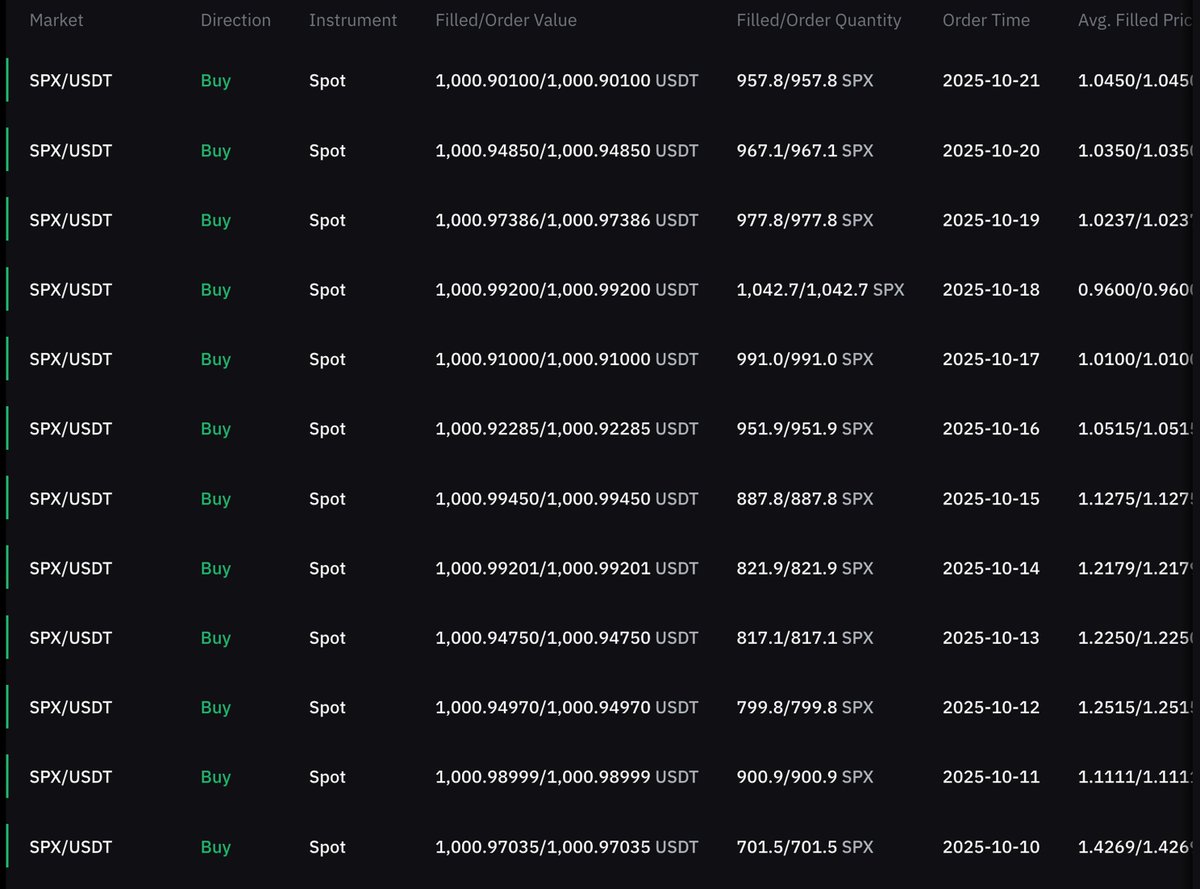The width and height of the screenshot is (1200, 889).
Task: Click the order date 2025-10-20
Action: tap(991, 151)
